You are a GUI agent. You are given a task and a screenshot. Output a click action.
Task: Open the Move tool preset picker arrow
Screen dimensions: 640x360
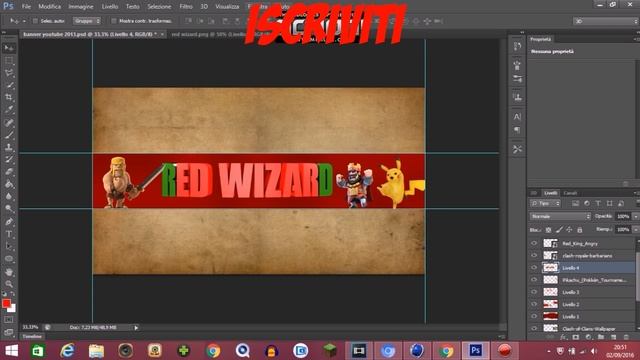pyautogui.click(x=24, y=21)
